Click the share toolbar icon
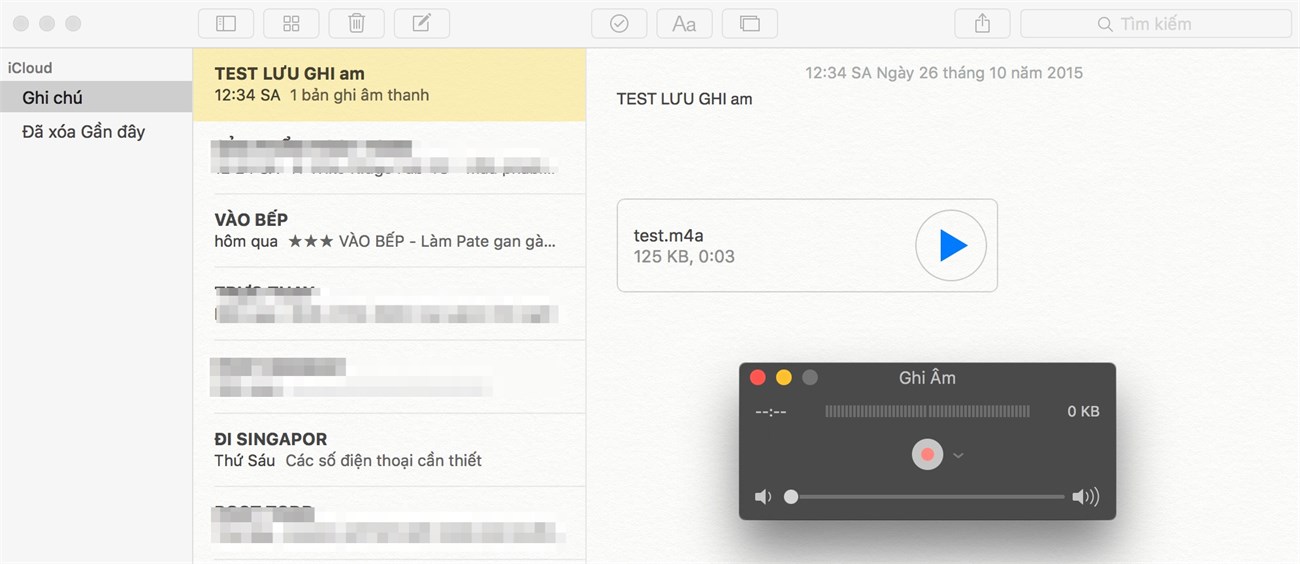This screenshot has height=564, width=1300. (x=982, y=23)
